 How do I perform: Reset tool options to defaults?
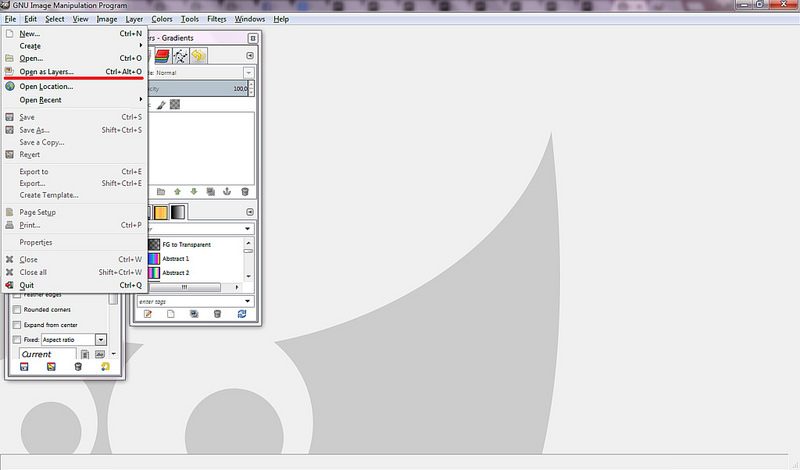click(105, 367)
